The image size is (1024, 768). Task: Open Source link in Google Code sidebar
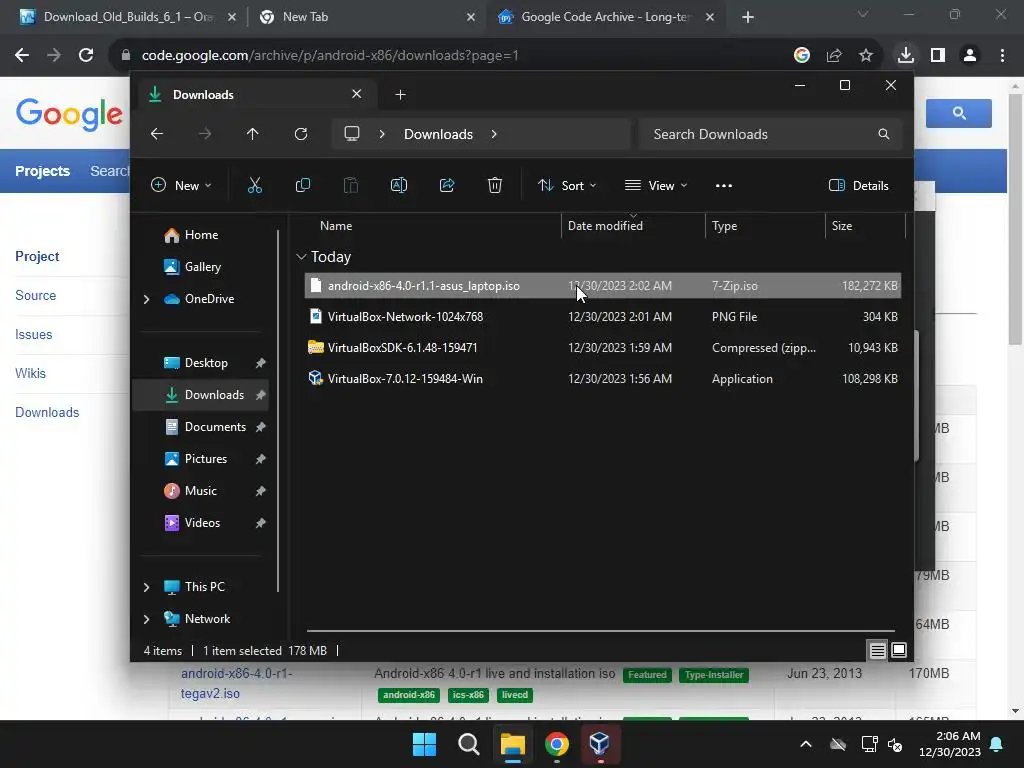click(35, 295)
